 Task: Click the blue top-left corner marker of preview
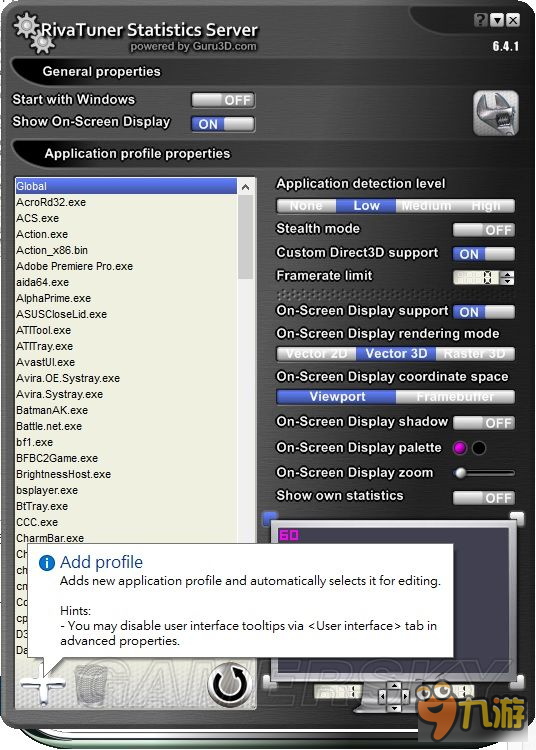[x=270, y=518]
